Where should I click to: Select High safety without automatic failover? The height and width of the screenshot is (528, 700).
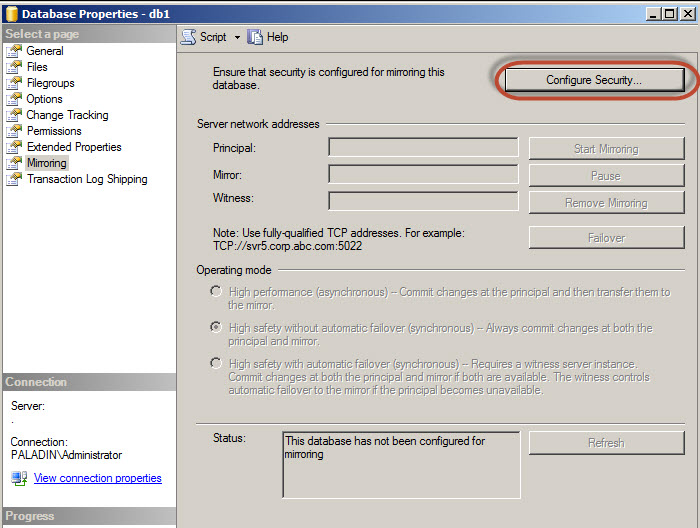coord(216,328)
